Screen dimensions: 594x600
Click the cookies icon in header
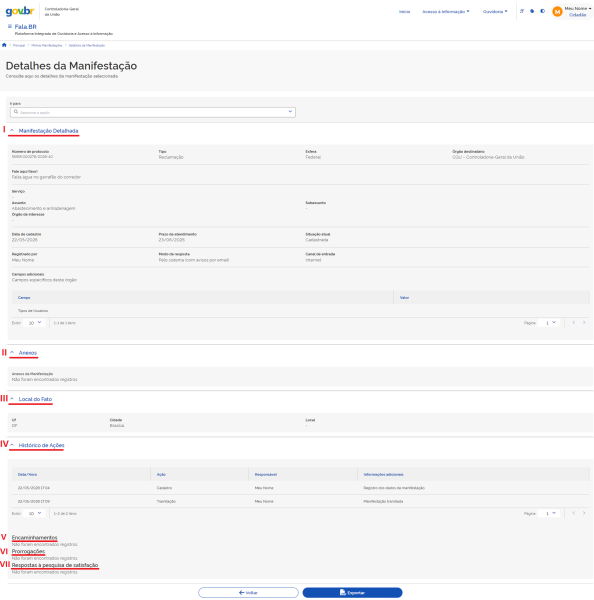532,11
